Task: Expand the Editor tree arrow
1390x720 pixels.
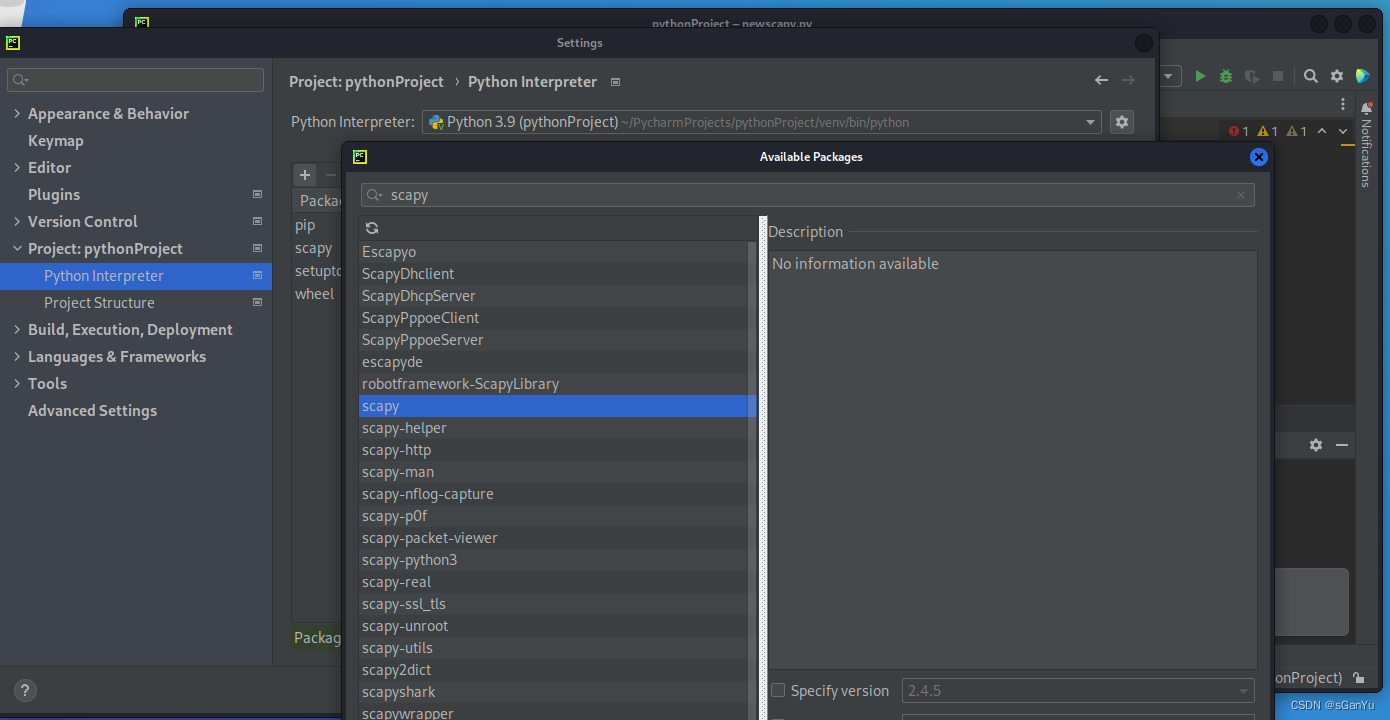Action: pos(17,167)
